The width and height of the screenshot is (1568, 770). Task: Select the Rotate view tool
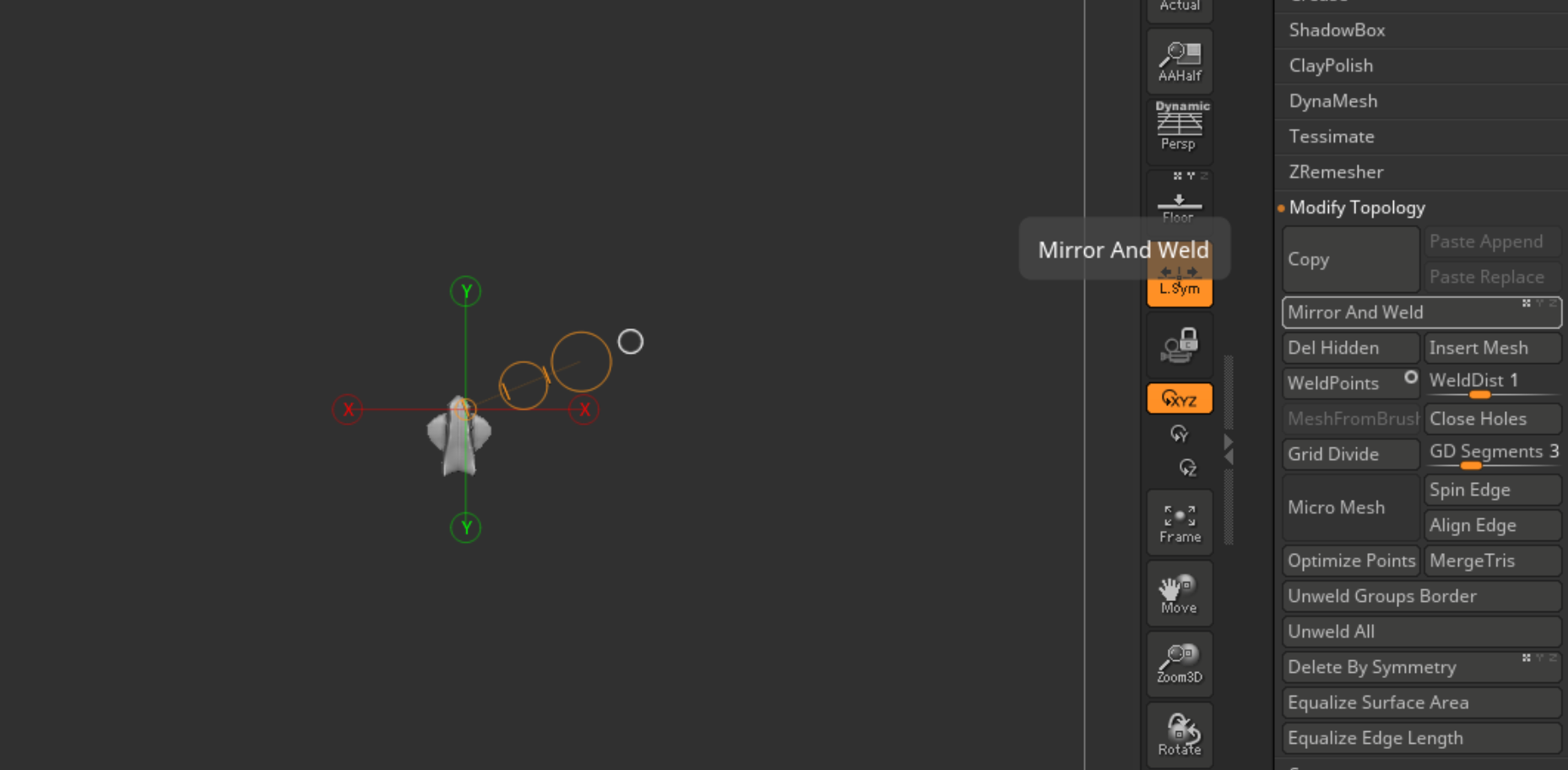coord(1180,735)
